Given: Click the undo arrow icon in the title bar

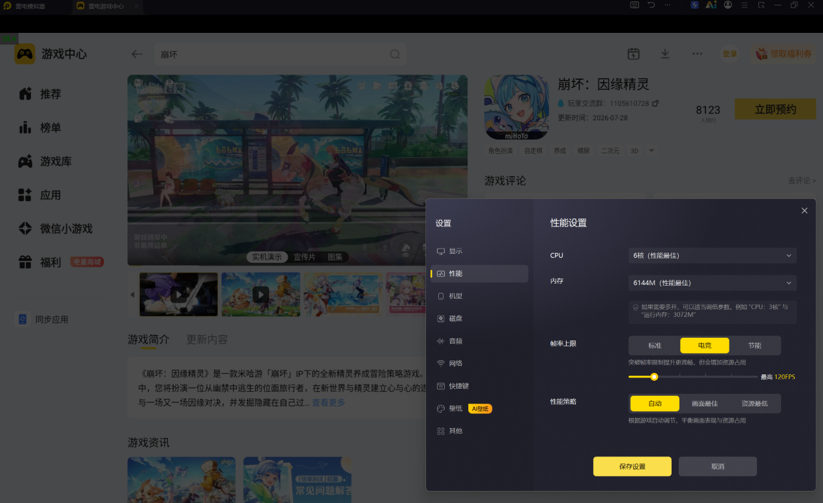Looking at the screenshot, I should tap(651, 5).
